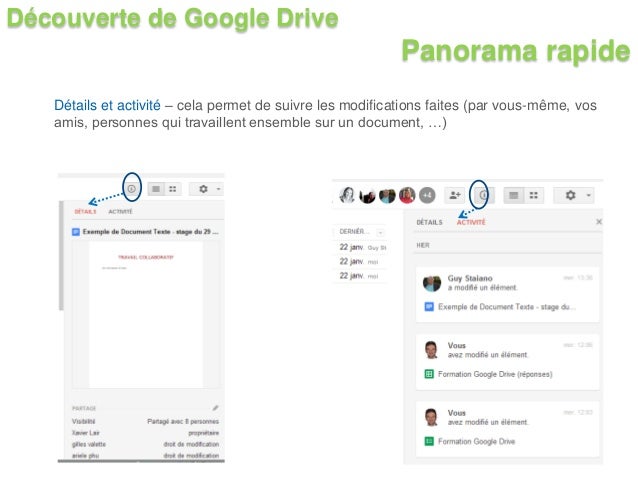
Task: Click the blue doc icon beside 'Exemple de Document Texte - stage du 29'
Action: click(76, 232)
